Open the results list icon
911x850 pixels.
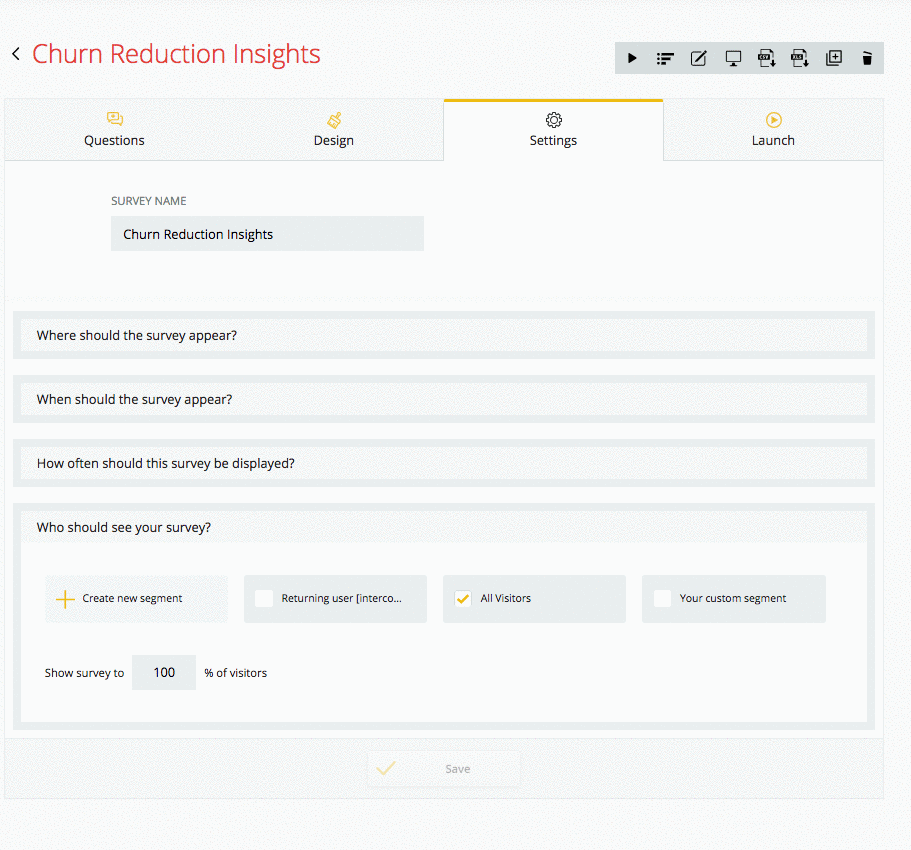665,58
